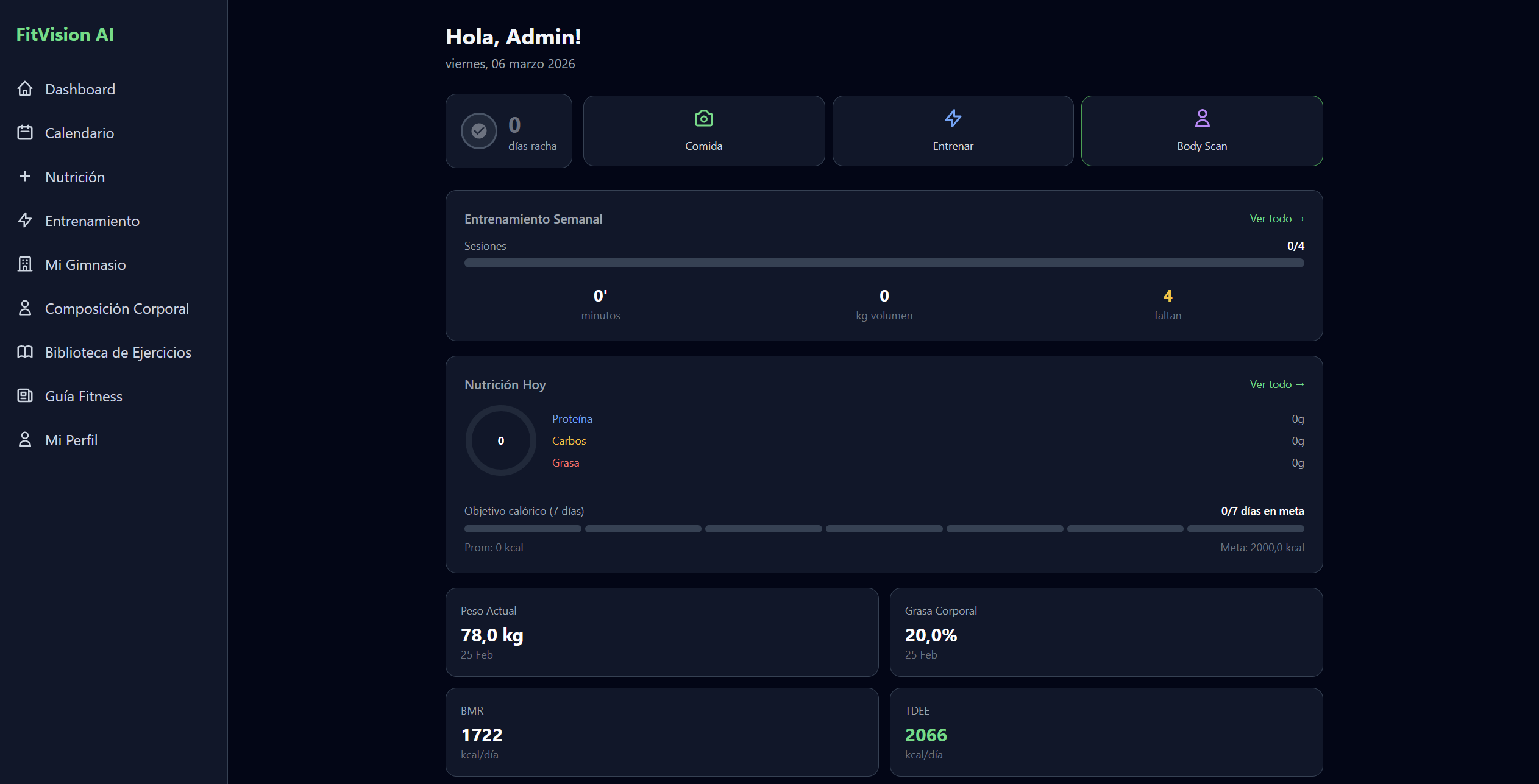The height and width of the screenshot is (784, 1539).
Task: Click Ver todo in Nutrición Hoy
Action: (1277, 384)
